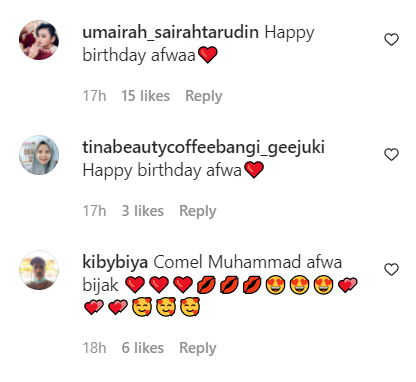The width and height of the screenshot is (416, 382).
Task: View the 3 likes list
Action: point(143,211)
